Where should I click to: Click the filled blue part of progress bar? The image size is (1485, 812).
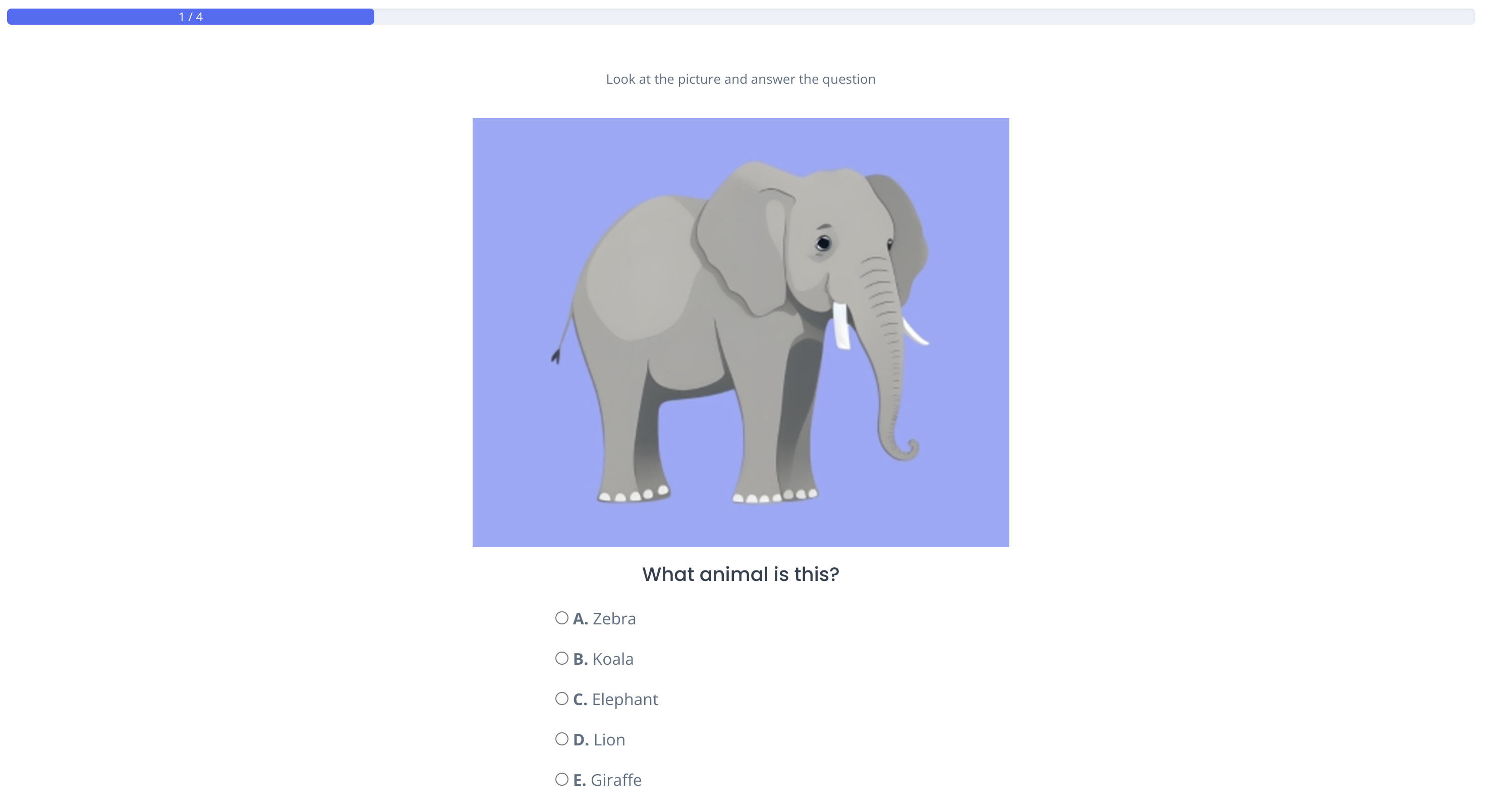pos(190,17)
